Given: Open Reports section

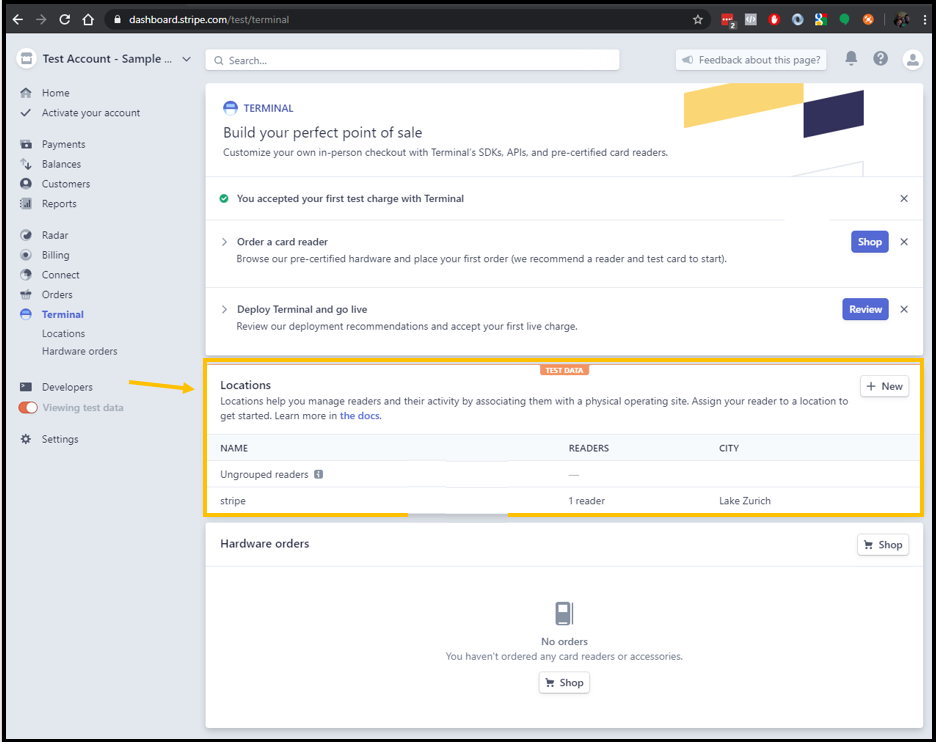Looking at the screenshot, I should click(x=59, y=204).
